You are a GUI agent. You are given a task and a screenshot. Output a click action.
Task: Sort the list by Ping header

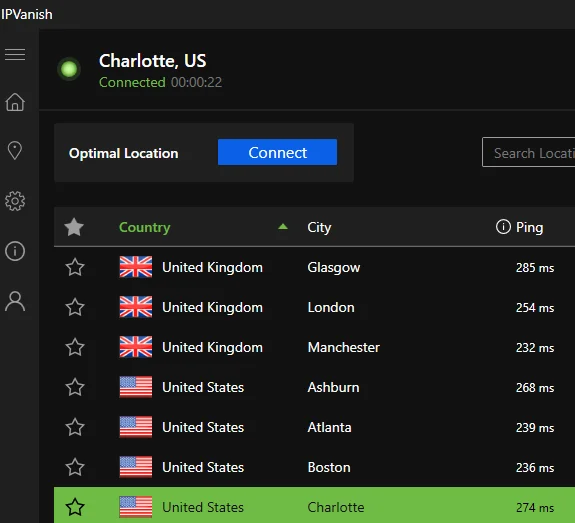529,228
